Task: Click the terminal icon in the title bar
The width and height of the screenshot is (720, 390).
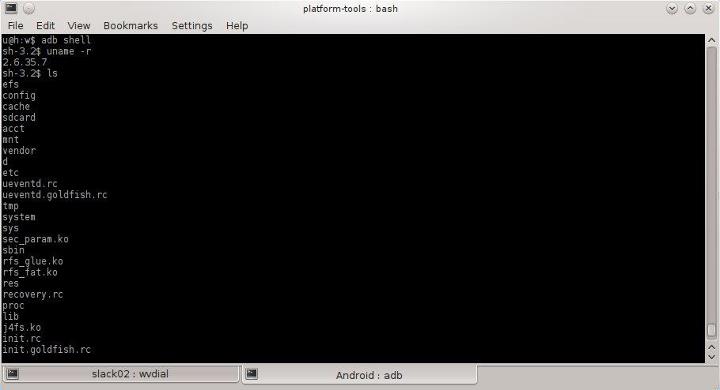Action: (x=11, y=8)
